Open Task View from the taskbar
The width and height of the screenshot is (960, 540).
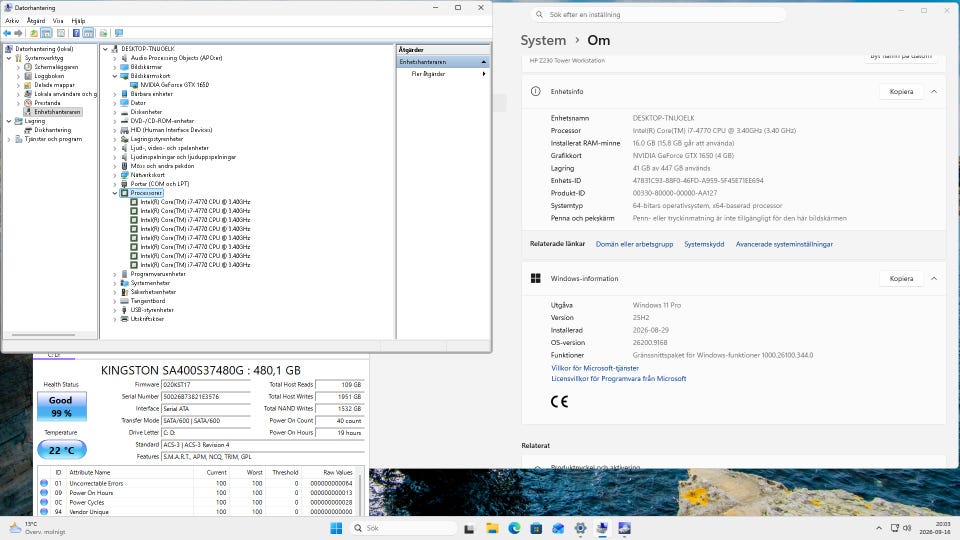click(x=469, y=528)
